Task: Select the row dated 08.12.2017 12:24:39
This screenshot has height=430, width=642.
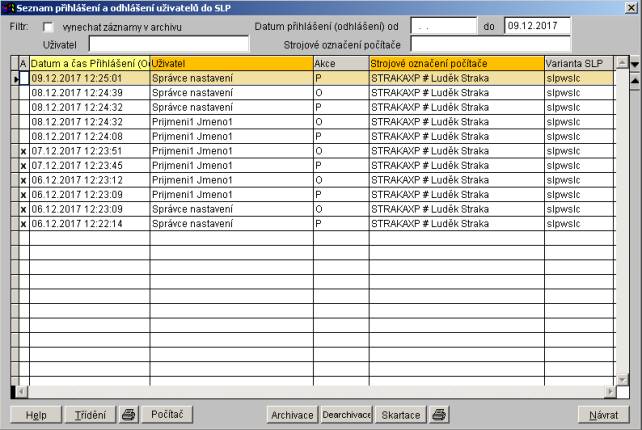Action: pos(89,92)
